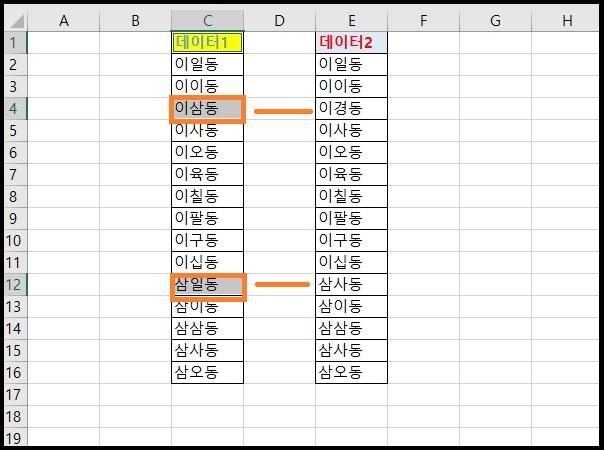Select row 12 header
This screenshot has width=604, height=450.
point(15,284)
